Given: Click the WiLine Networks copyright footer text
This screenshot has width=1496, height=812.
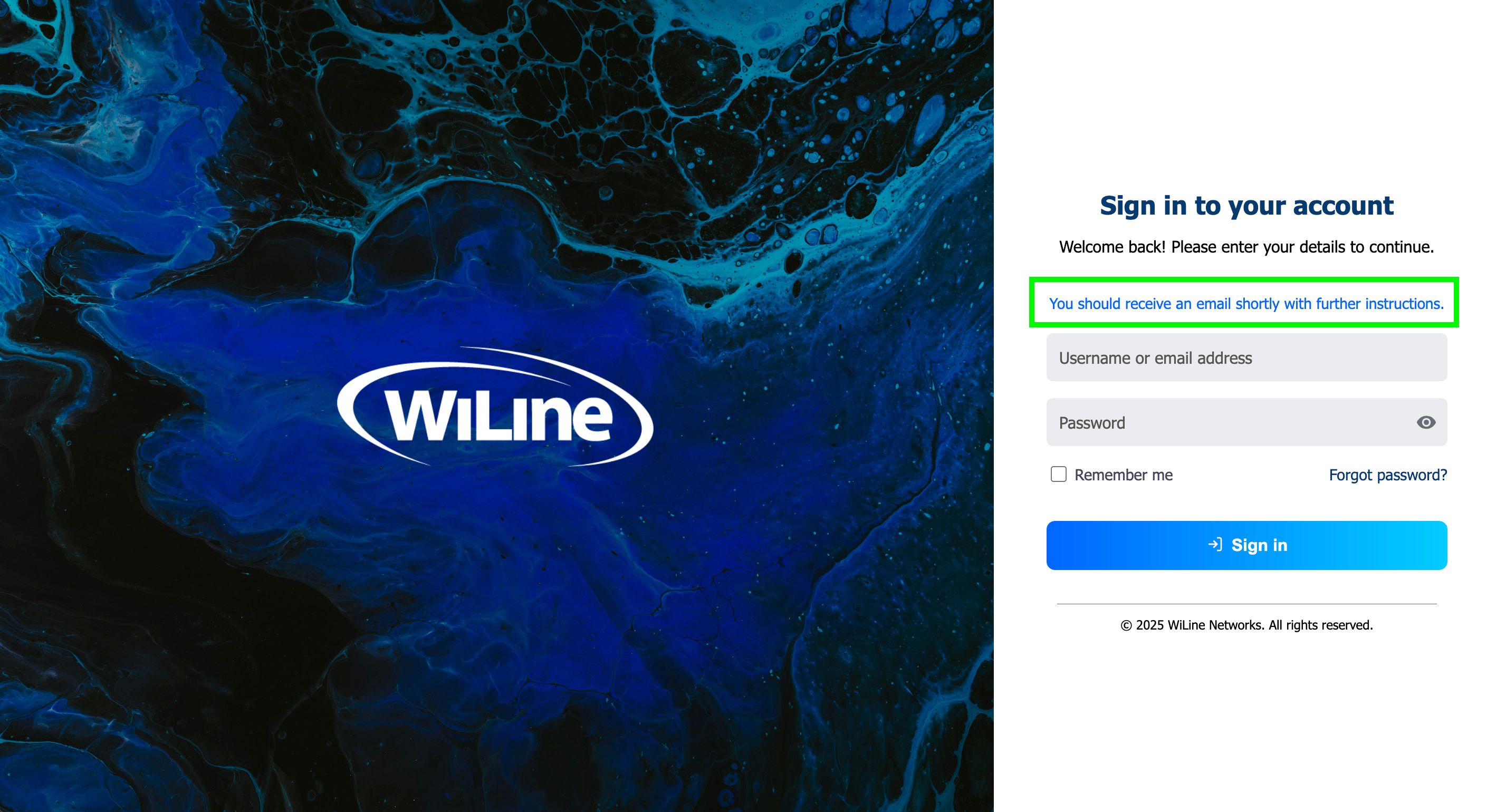Looking at the screenshot, I should pos(1246,625).
